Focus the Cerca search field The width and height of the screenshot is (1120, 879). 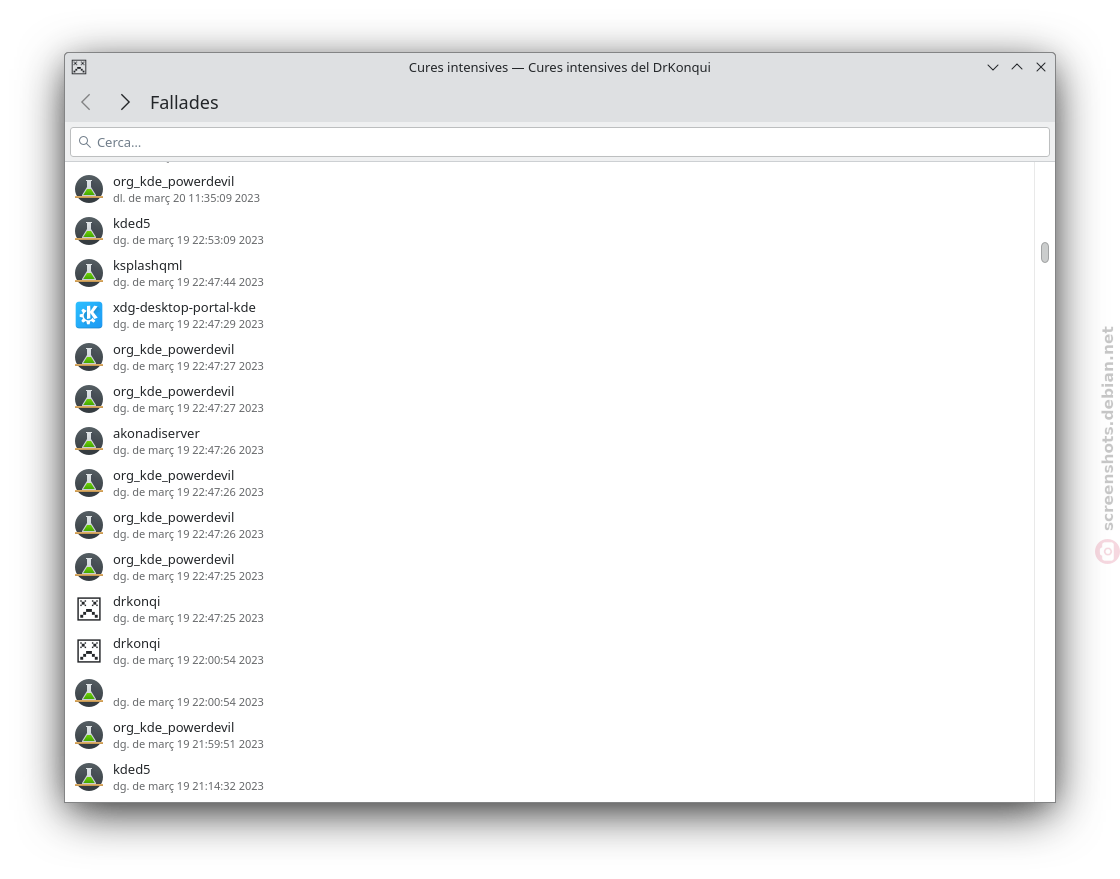(x=559, y=142)
